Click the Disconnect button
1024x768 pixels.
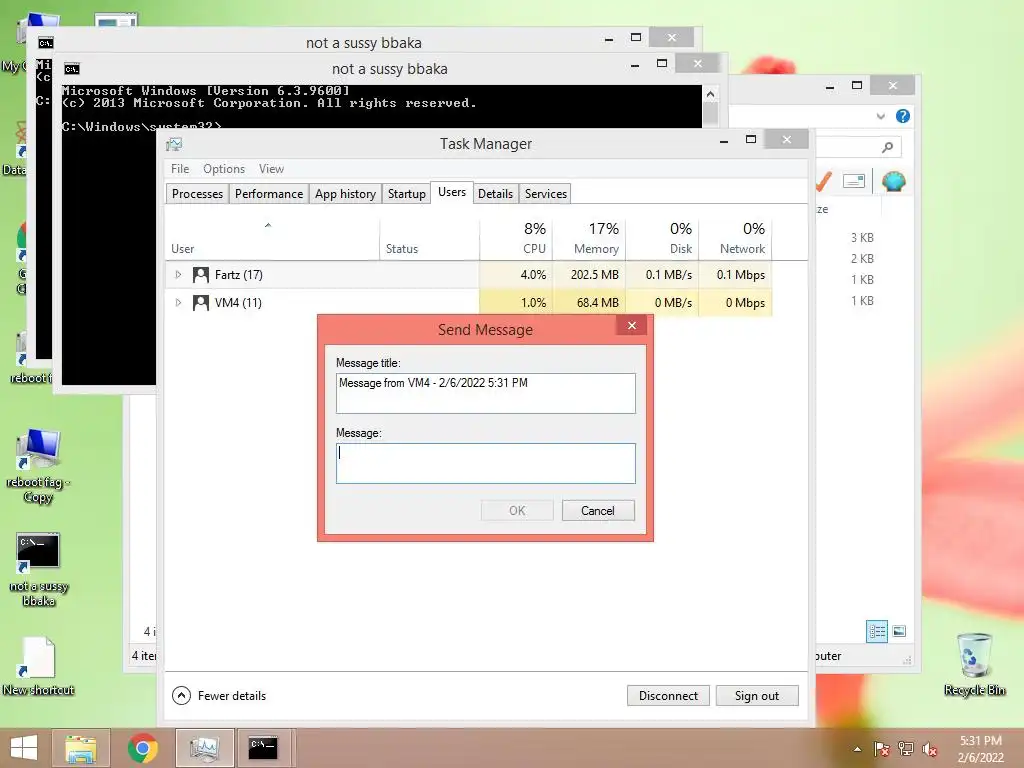point(668,696)
